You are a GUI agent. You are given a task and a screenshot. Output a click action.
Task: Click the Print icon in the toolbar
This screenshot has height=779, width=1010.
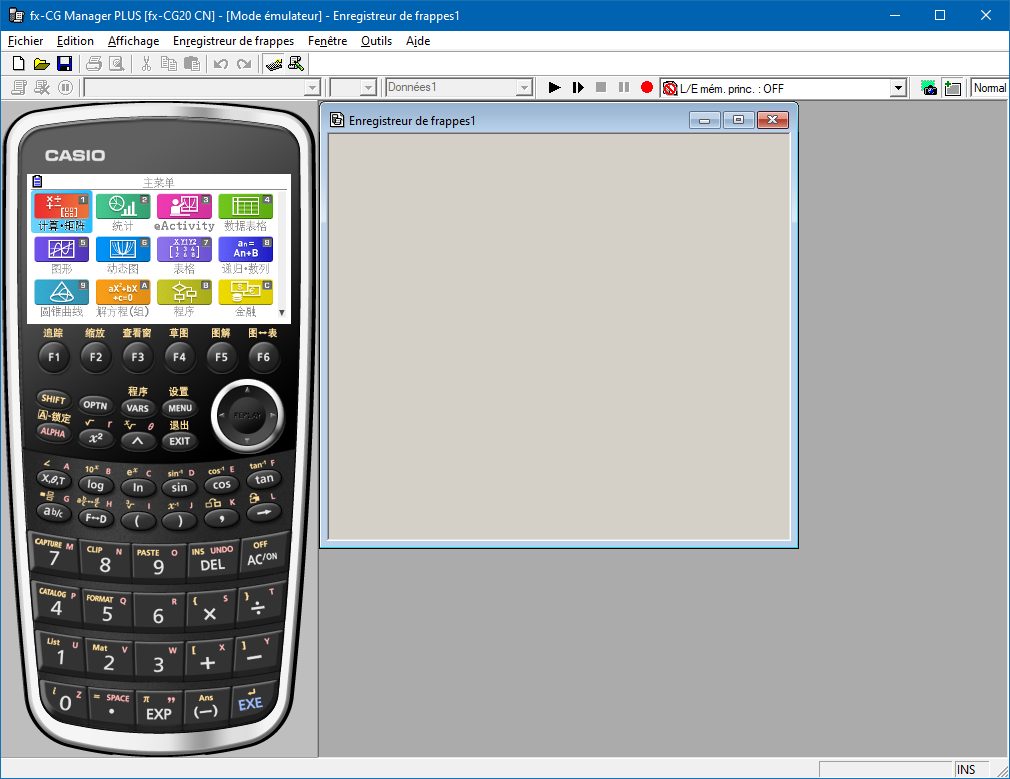(94, 64)
